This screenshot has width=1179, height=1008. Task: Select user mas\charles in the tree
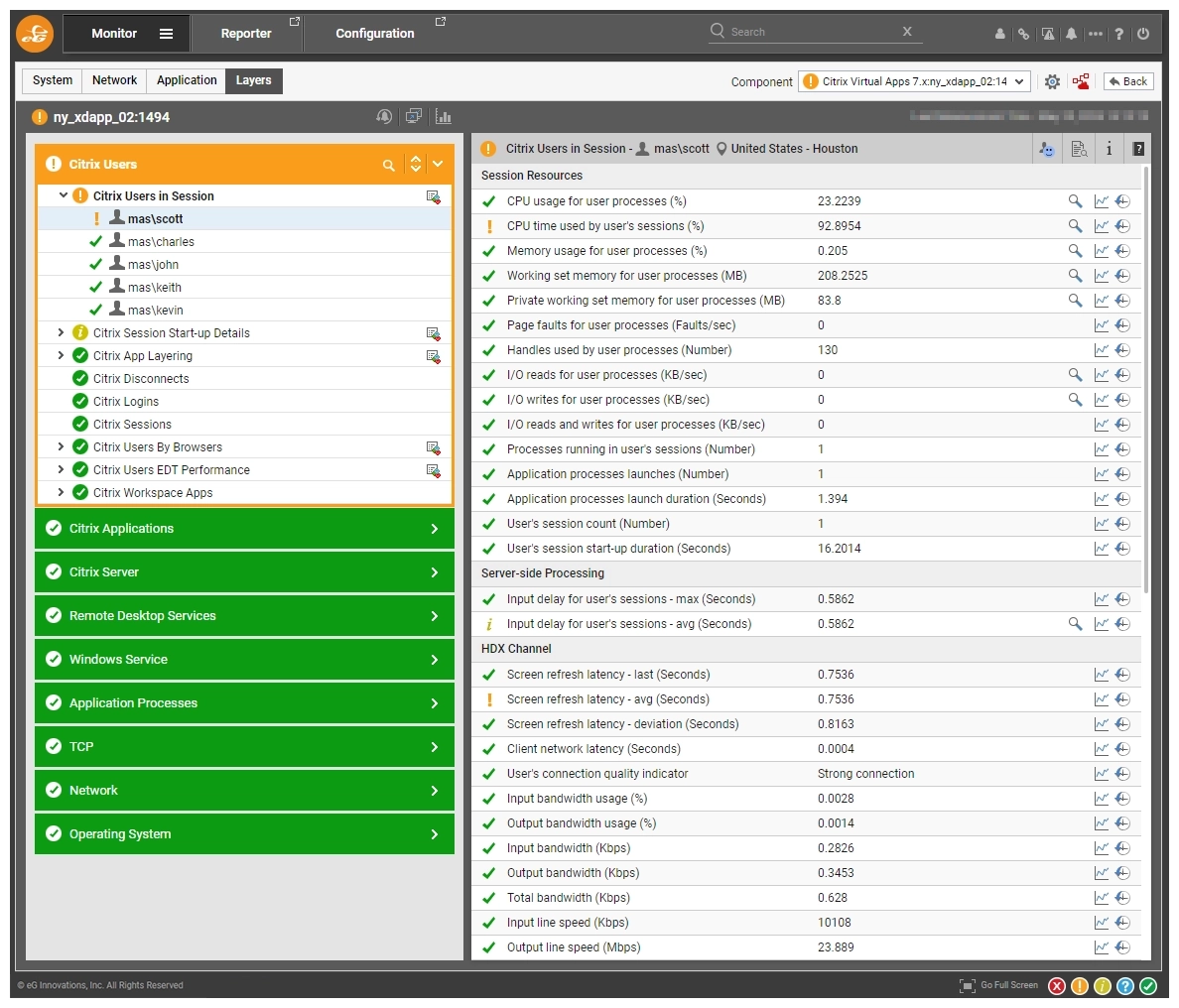[x=161, y=242]
